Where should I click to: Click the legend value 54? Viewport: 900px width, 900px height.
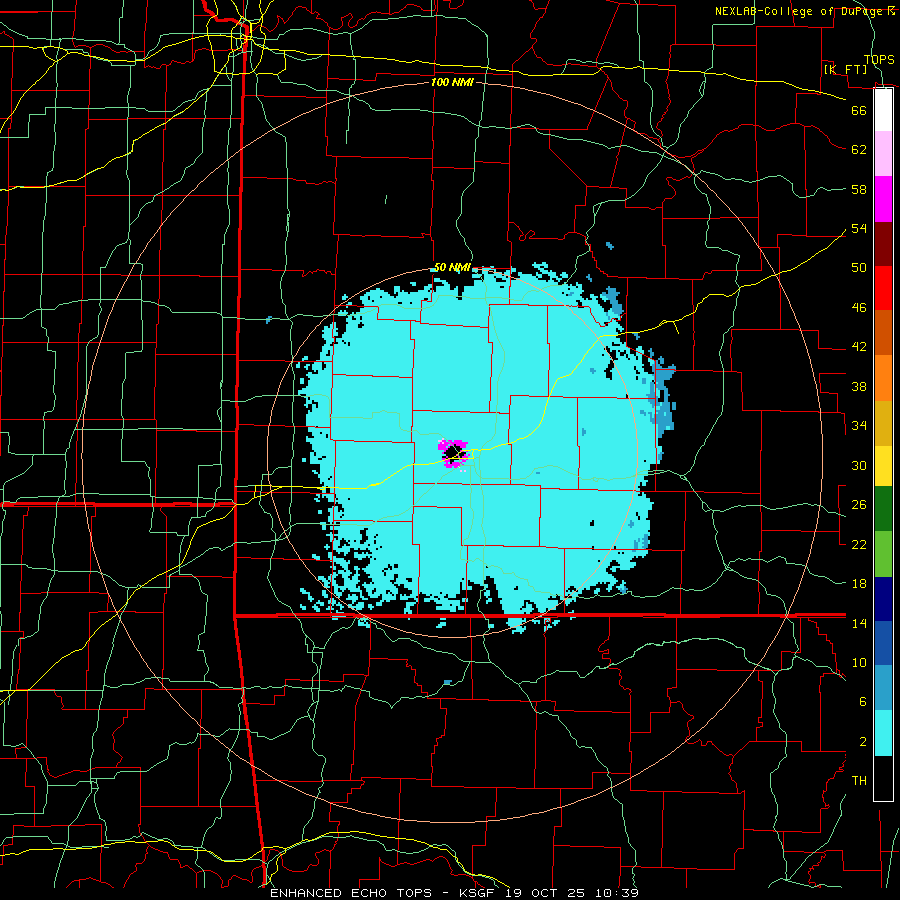coord(859,228)
